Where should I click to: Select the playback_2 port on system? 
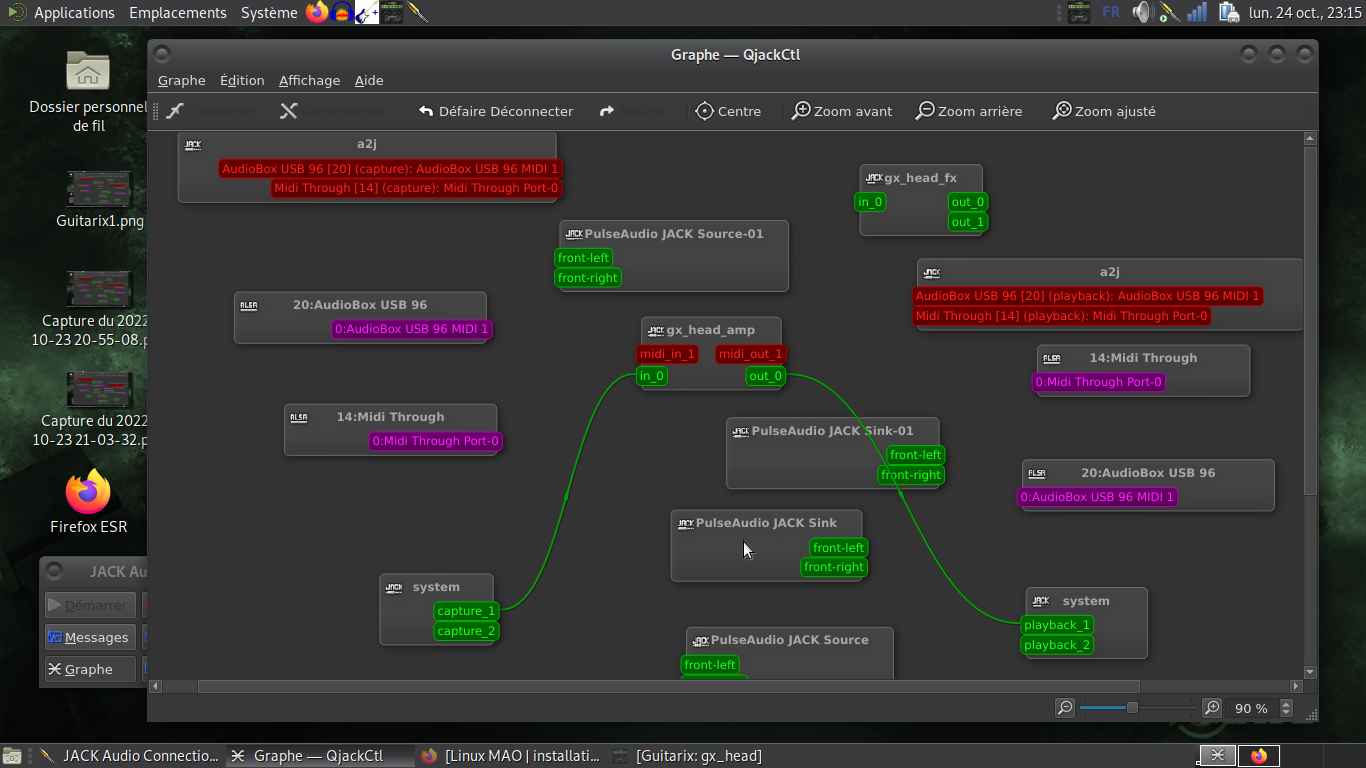(1057, 645)
